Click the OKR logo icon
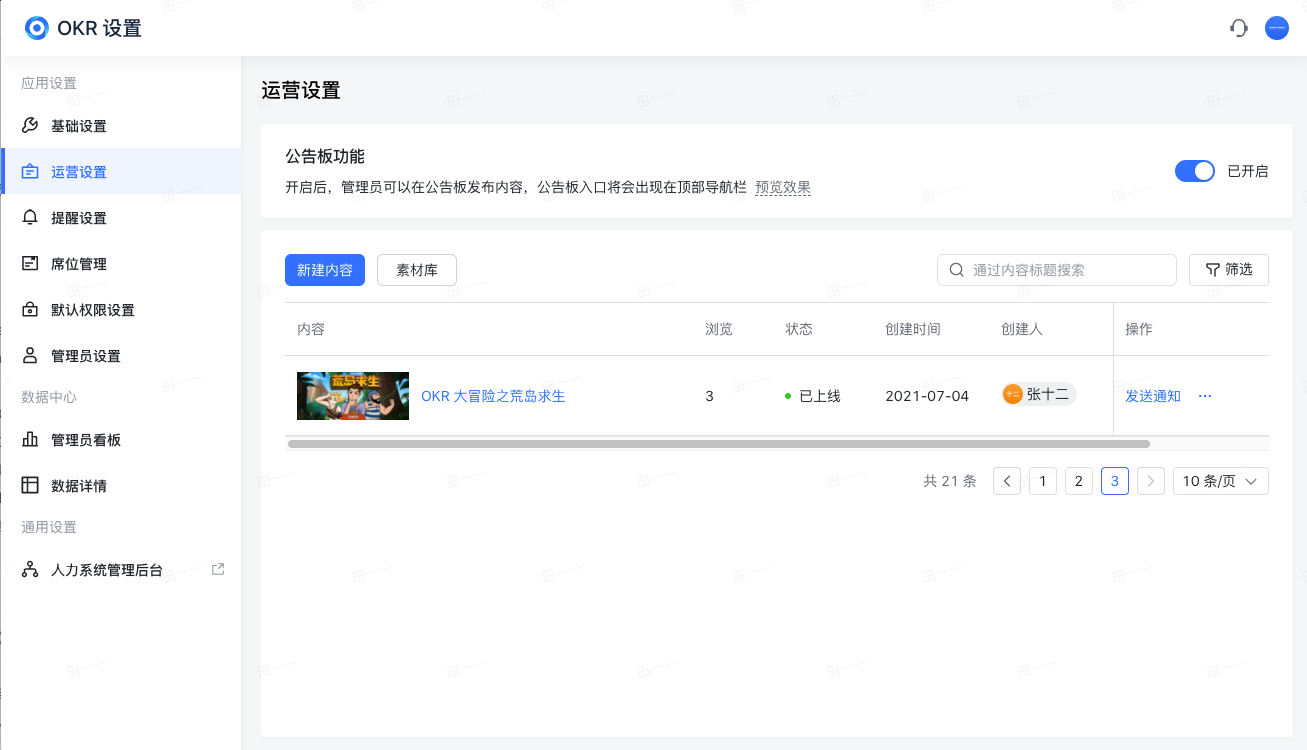Screen dimensions: 1307x750 [37, 28]
